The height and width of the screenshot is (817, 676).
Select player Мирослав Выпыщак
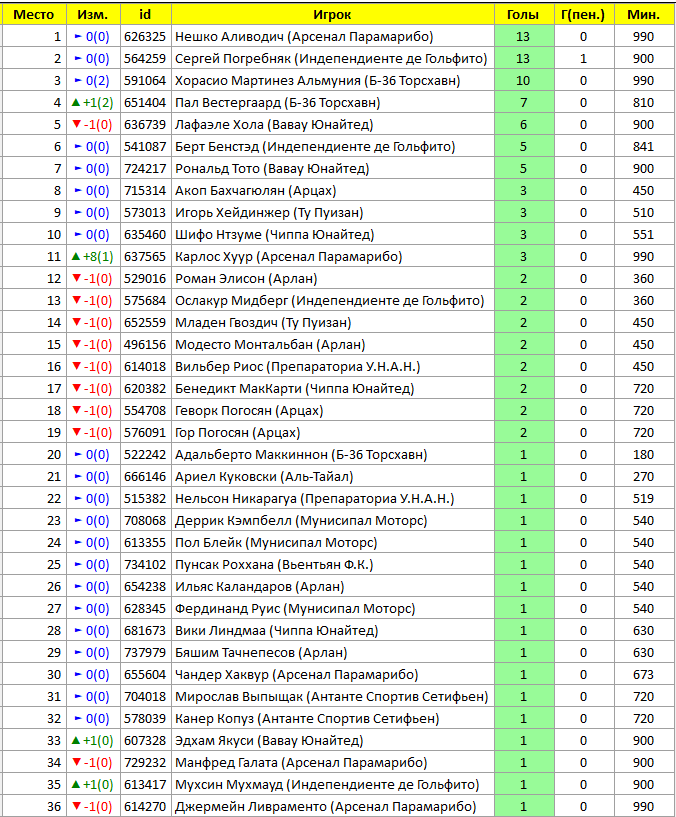click(x=239, y=697)
